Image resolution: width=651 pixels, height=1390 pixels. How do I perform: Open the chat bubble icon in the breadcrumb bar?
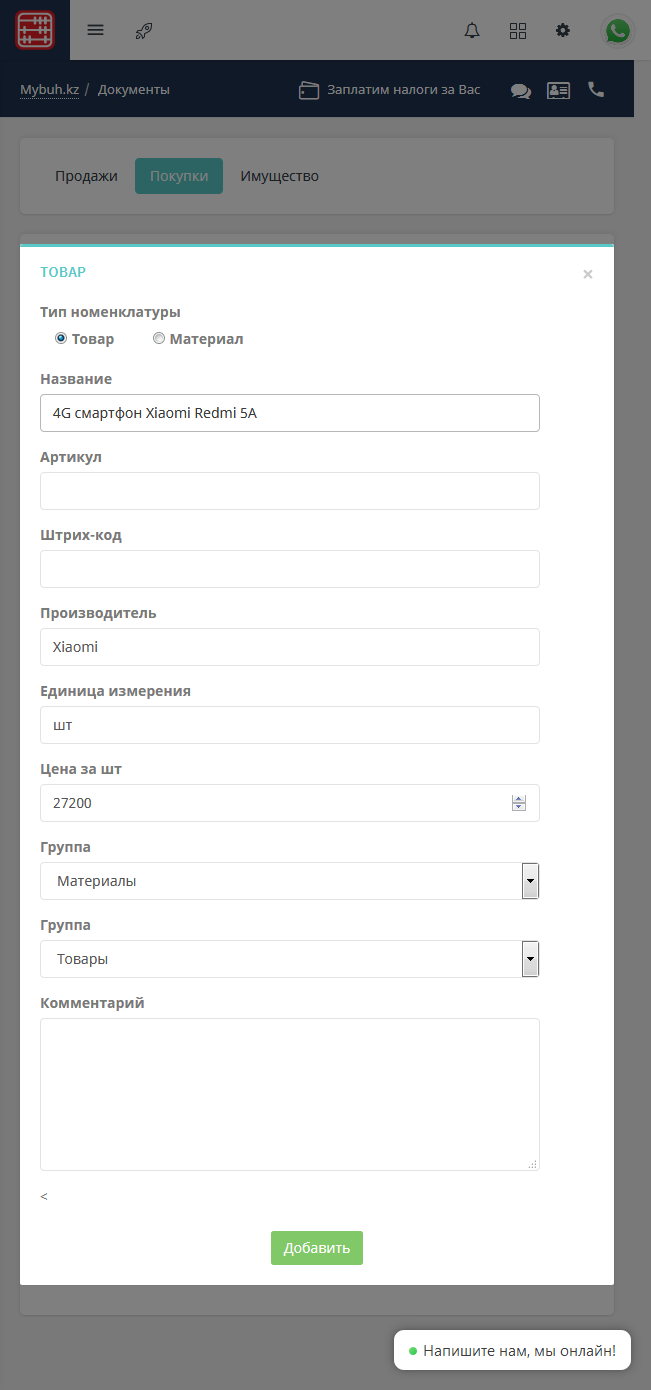[520, 89]
